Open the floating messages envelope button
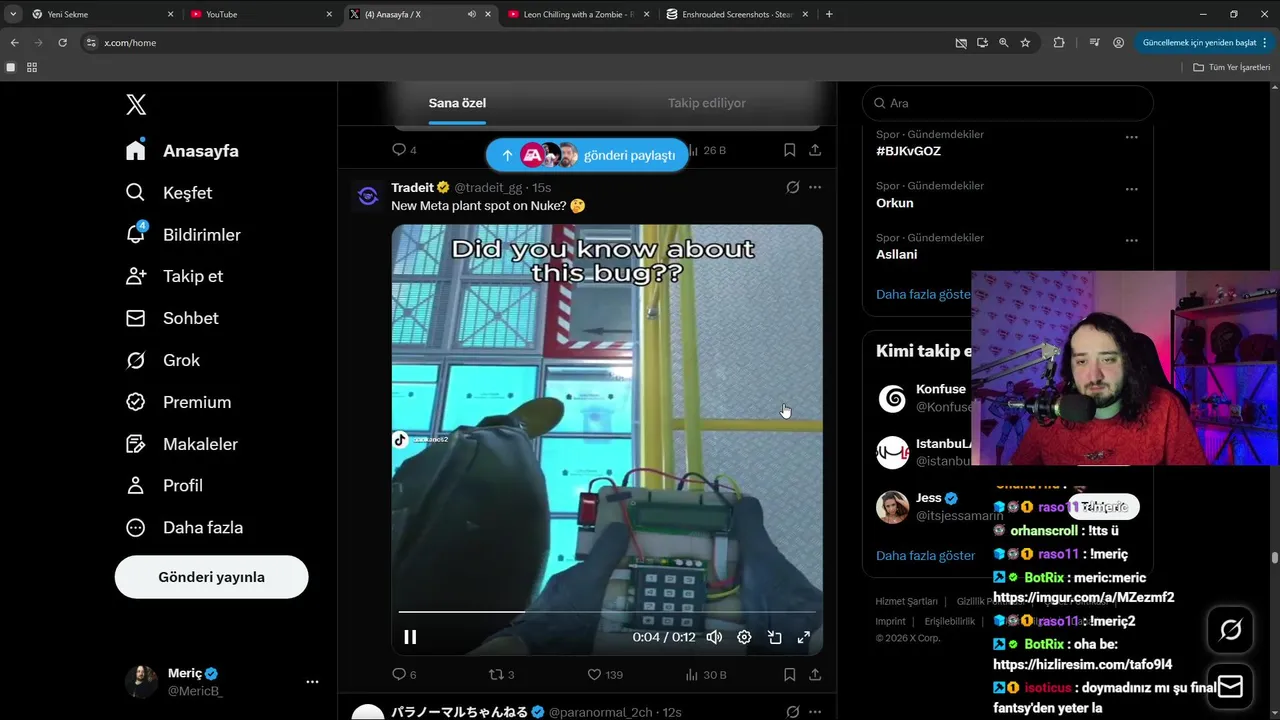The image size is (1280, 720). (x=1230, y=687)
